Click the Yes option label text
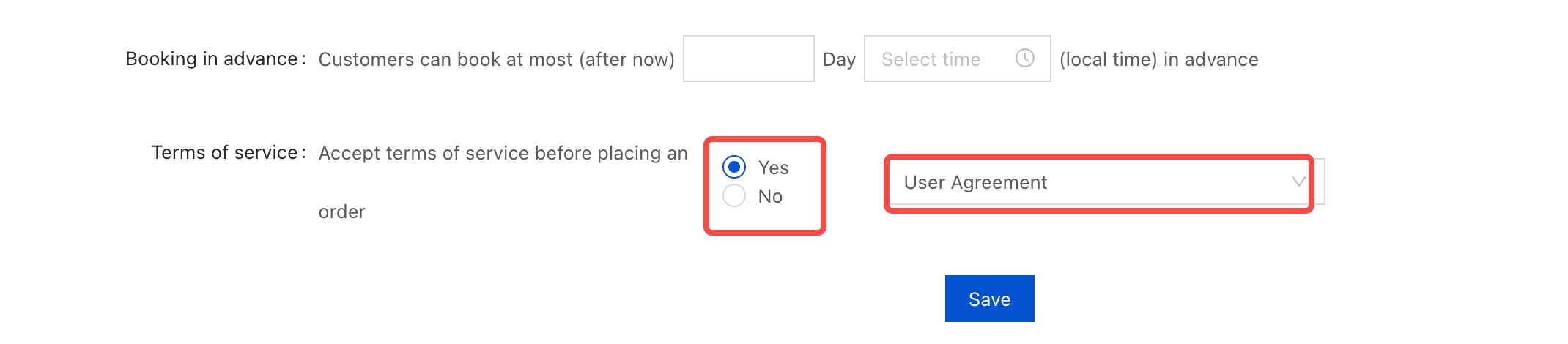The height and width of the screenshot is (344, 1568). [773, 168]
